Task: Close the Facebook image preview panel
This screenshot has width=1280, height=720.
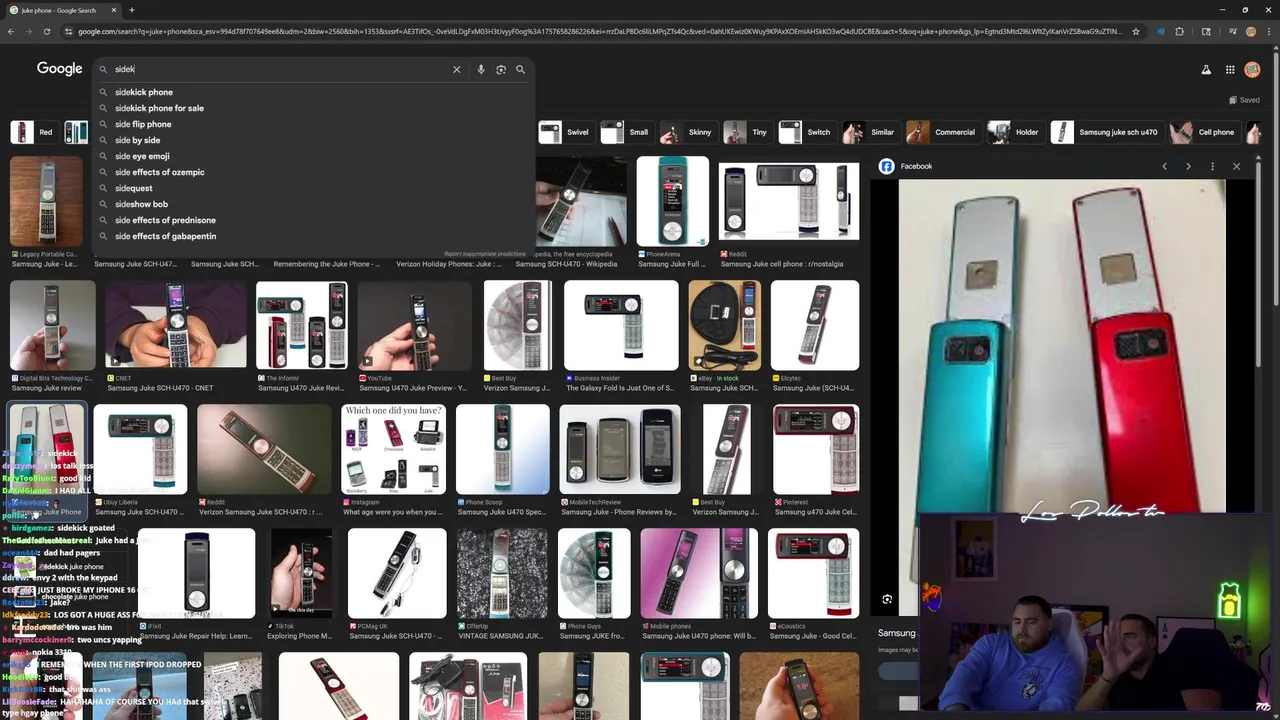Action: click(x=1236, y=166)
